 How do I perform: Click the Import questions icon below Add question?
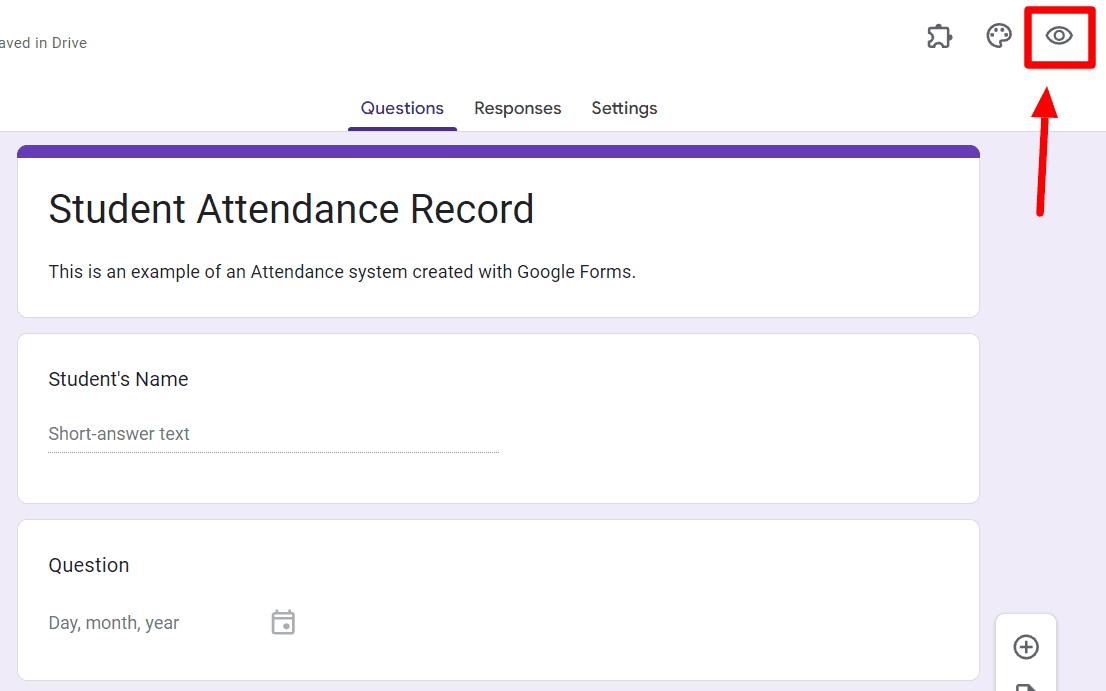(x=1026, y=687)
